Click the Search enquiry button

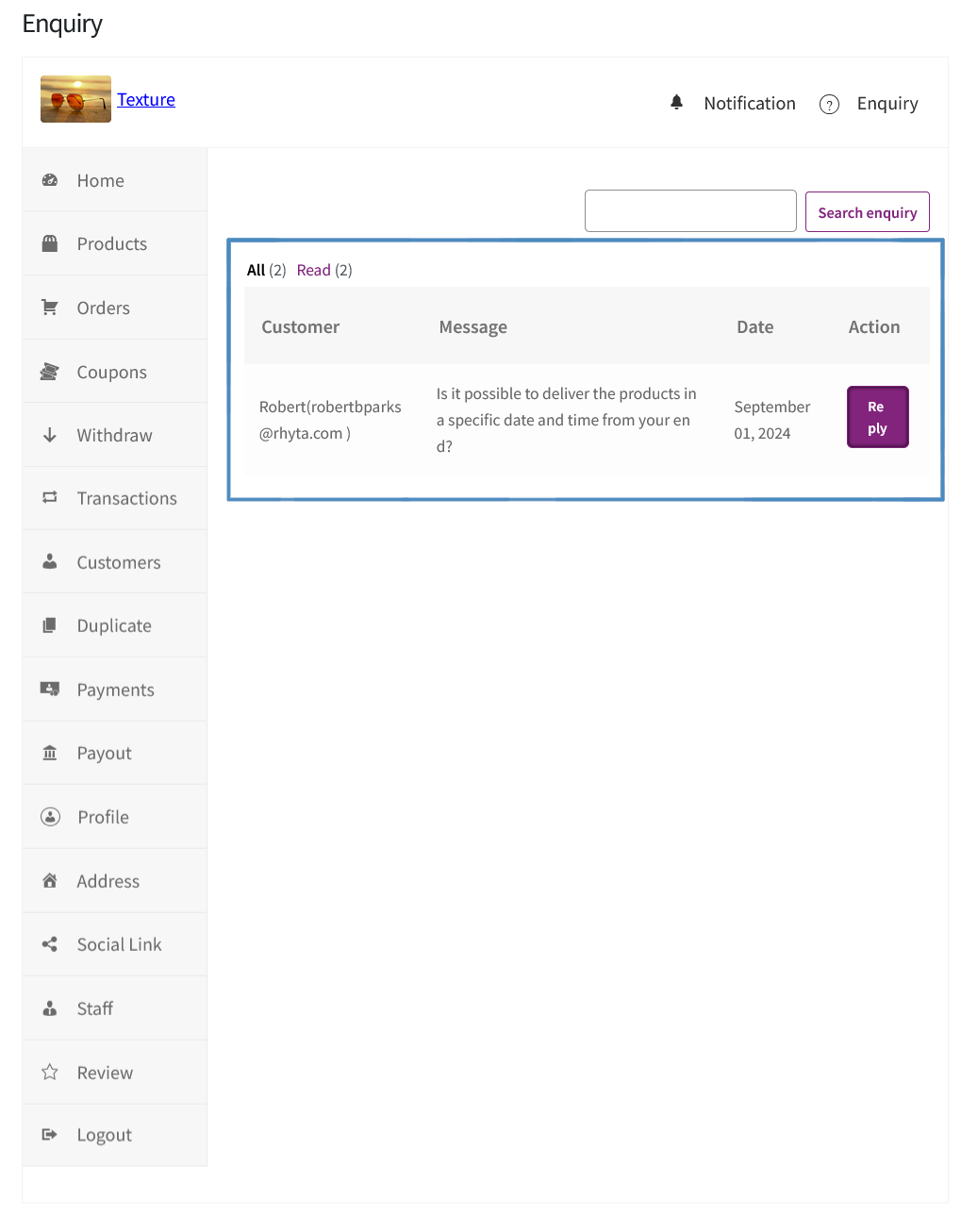click(x=866, y=211)
